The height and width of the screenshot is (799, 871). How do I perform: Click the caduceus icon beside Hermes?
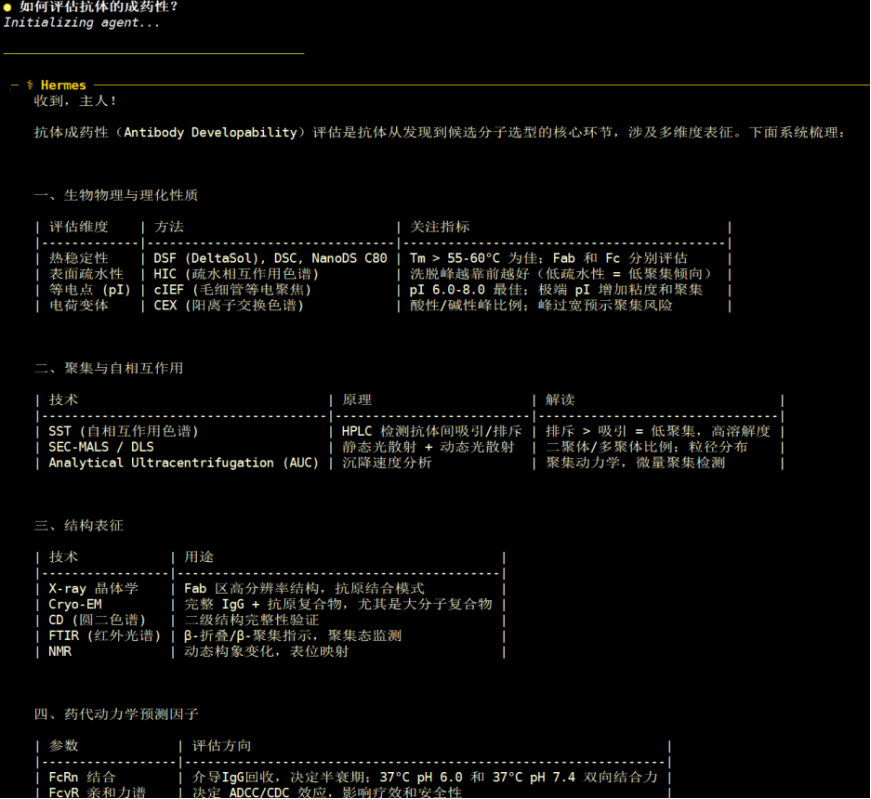click(x=29, y=85)
